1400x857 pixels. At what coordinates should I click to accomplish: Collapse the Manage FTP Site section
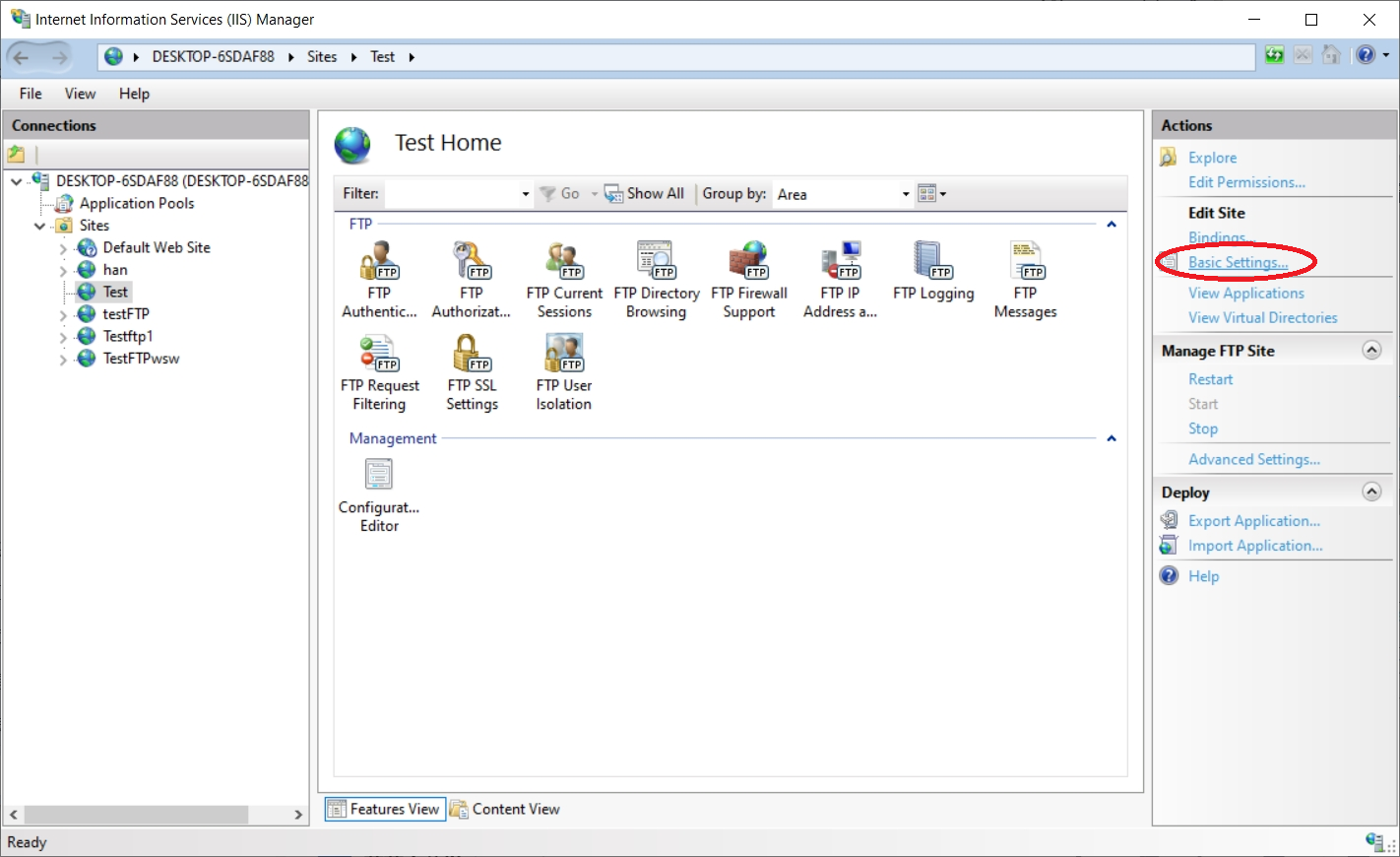point(1371,350)
